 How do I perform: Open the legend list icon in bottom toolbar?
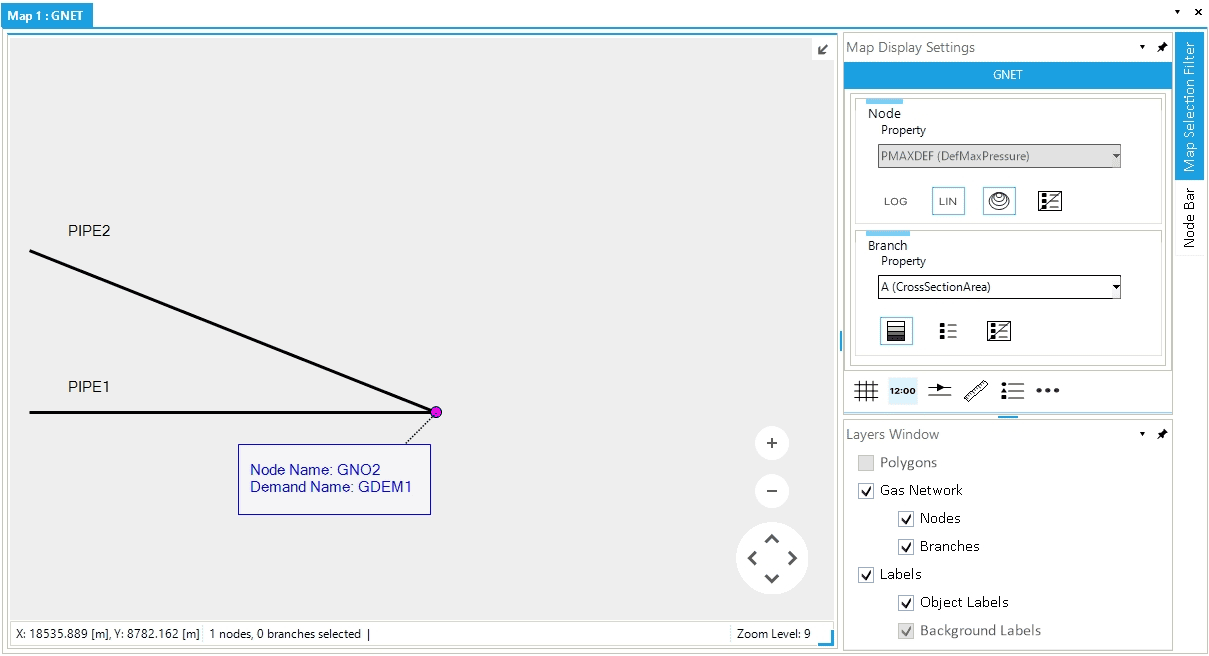click(x=1012, y=391)
